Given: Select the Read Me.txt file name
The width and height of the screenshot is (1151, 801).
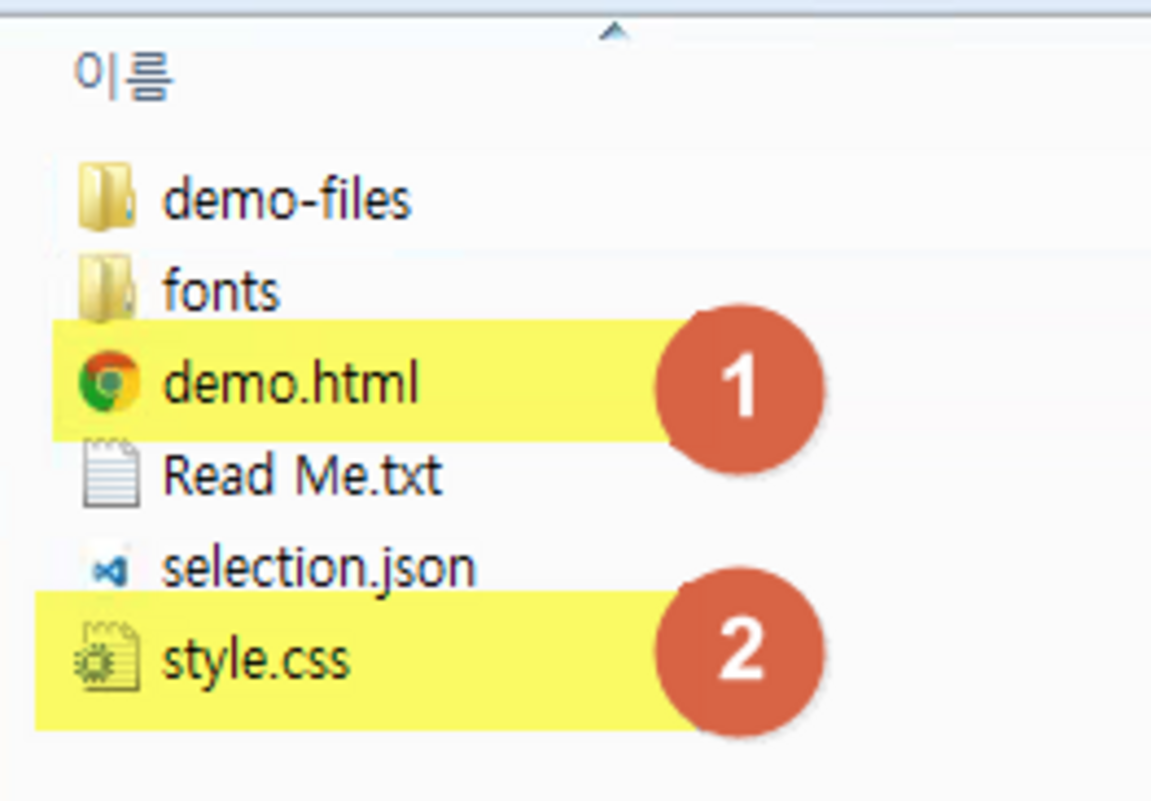Looking at the screenshot, I should (302, 475).
